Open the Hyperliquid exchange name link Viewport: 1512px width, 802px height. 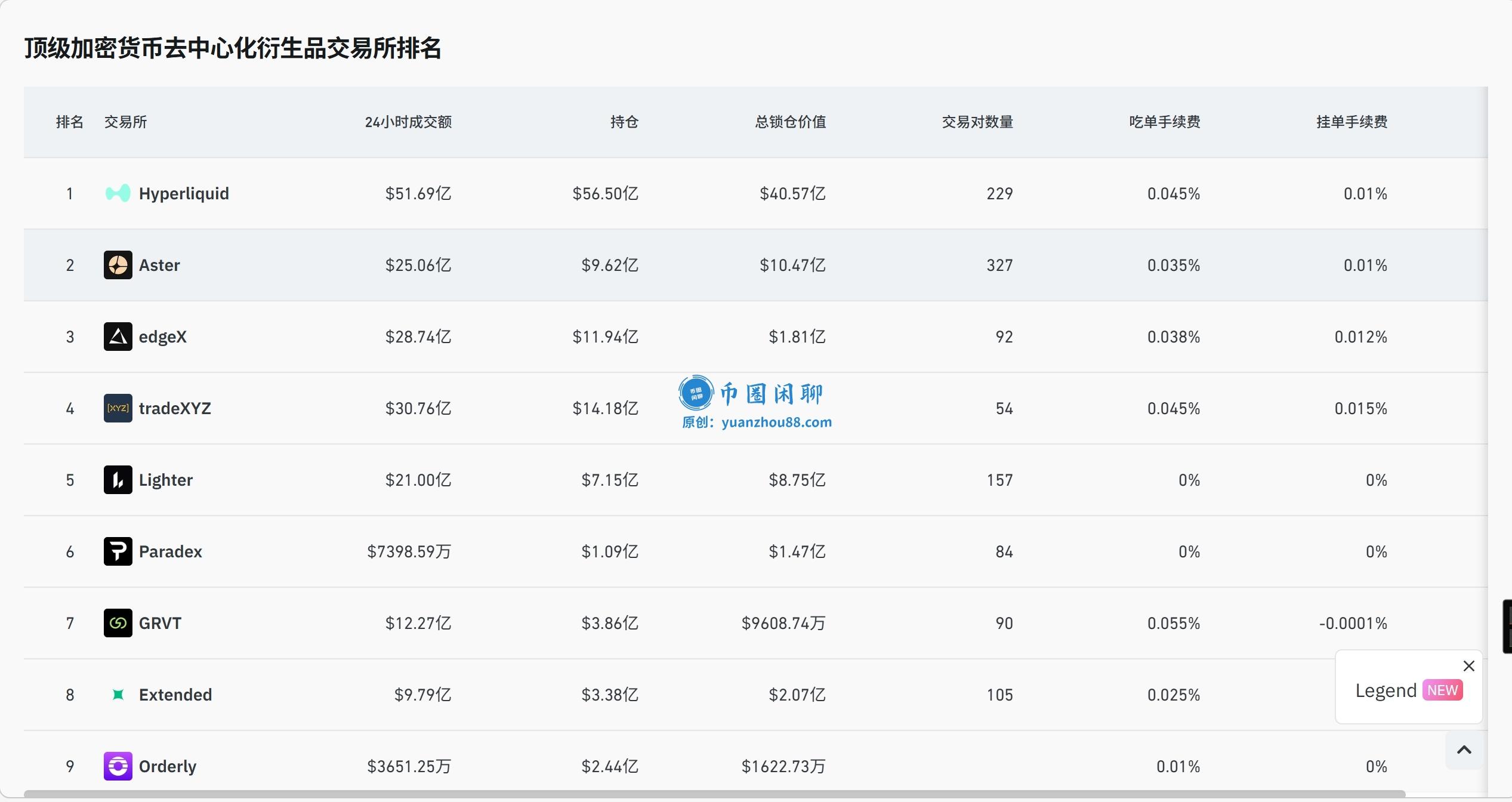click(184, 193)
